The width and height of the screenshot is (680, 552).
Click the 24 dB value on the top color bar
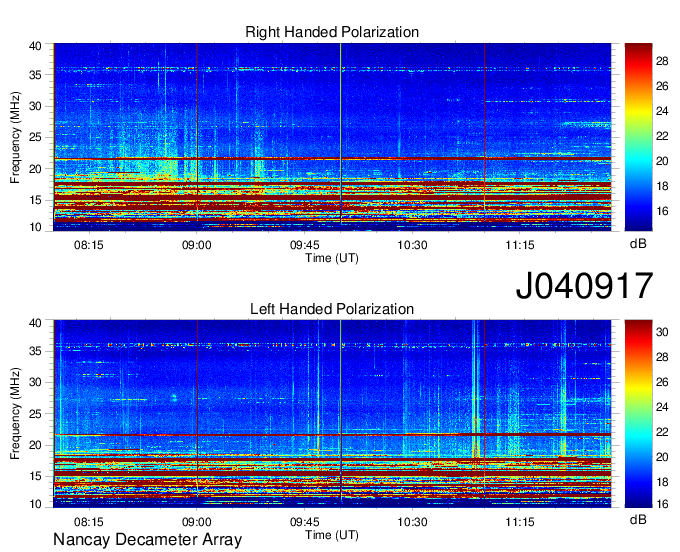[662, 111]
